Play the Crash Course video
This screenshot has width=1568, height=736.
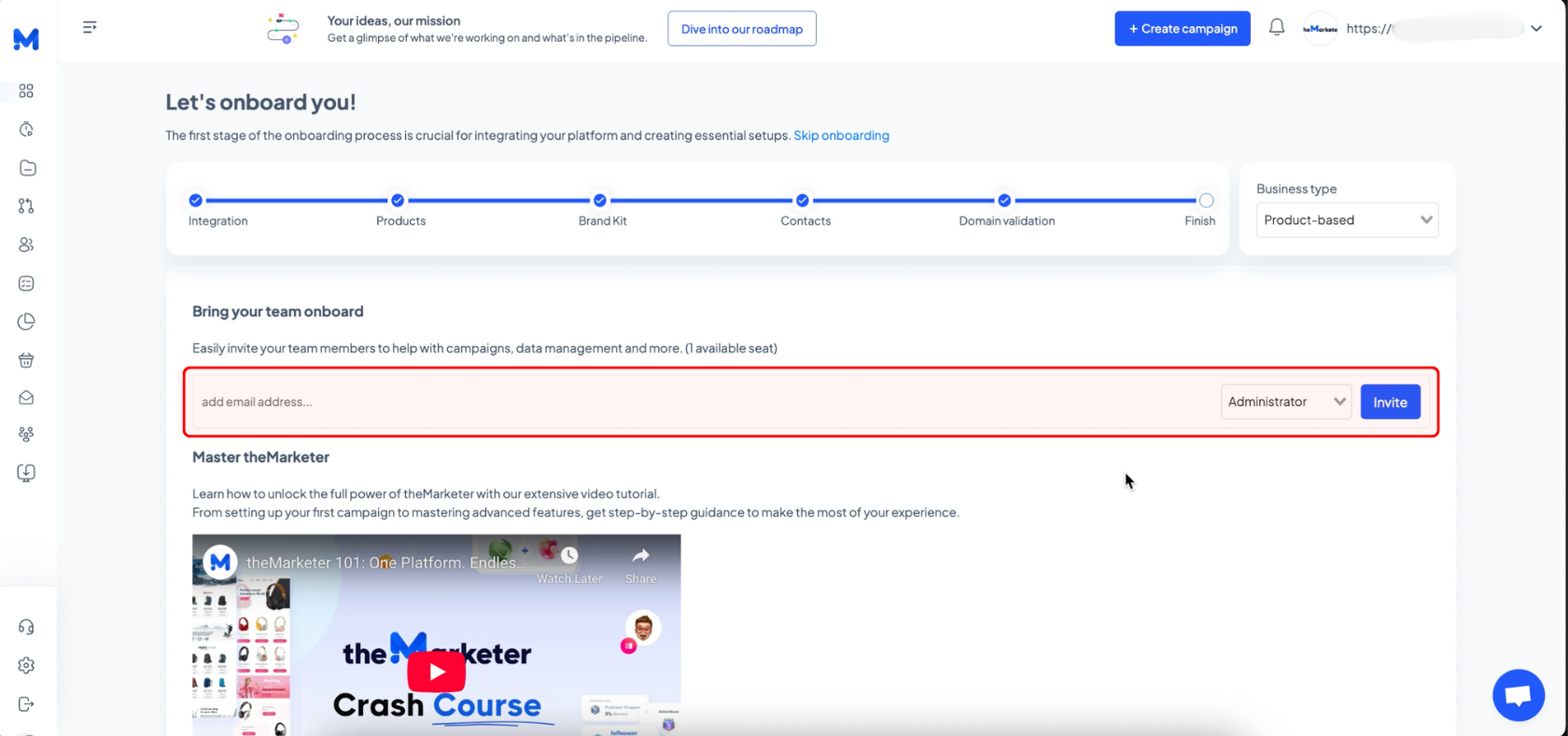437,672
